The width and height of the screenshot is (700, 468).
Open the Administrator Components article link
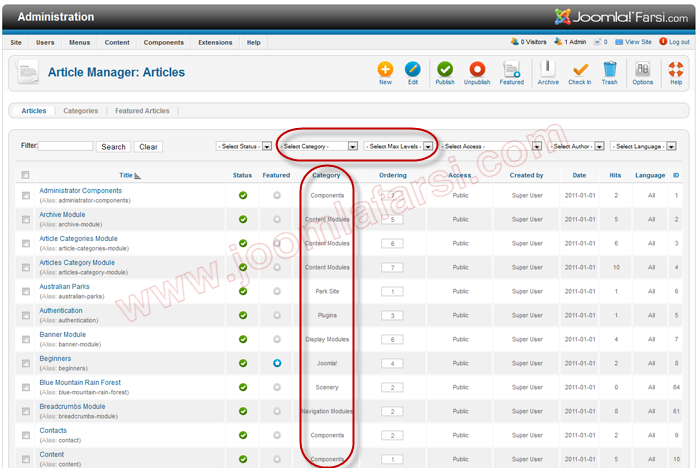80,191
